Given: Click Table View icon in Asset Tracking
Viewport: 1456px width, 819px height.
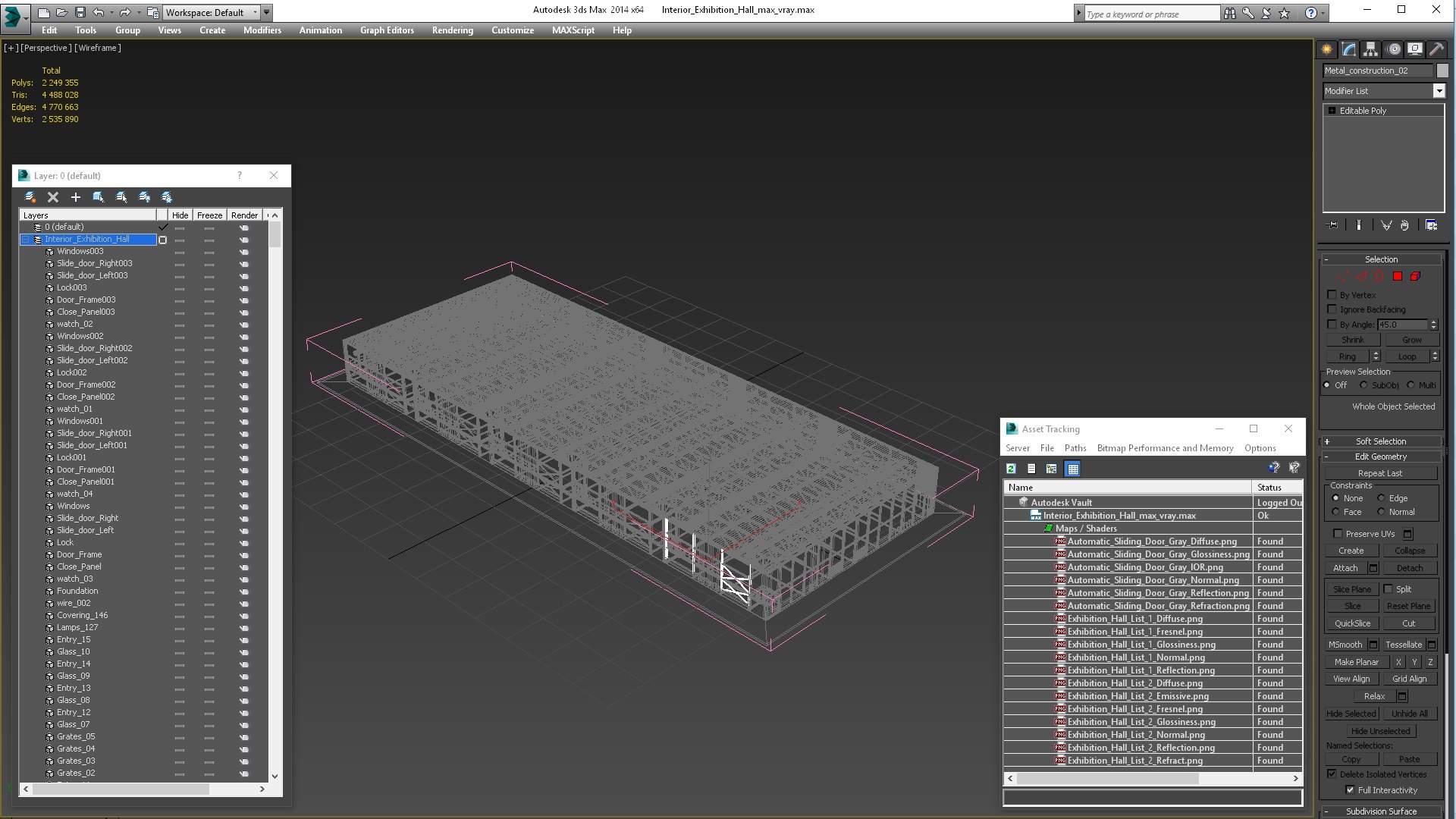Looking at the screenshot, I should 1072,469.
